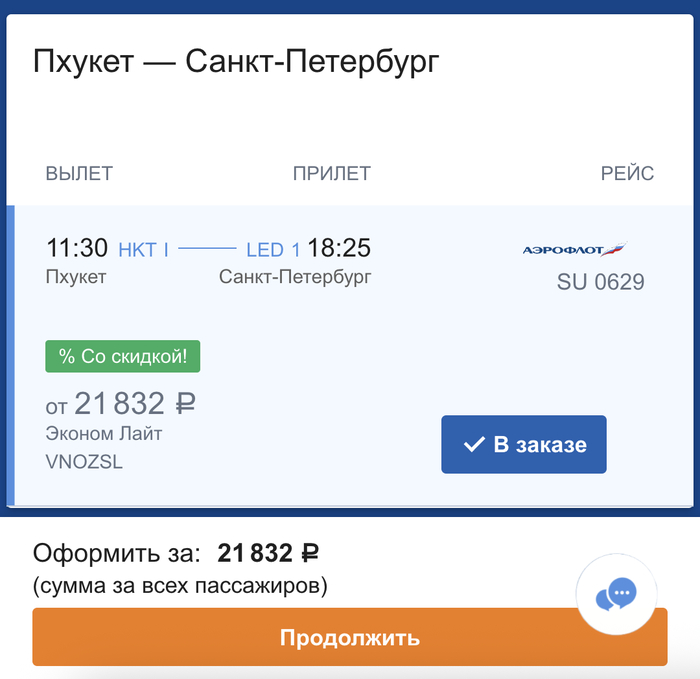
Task: Click the ВЫЛЕТ column header
Action: pos(79,174)
